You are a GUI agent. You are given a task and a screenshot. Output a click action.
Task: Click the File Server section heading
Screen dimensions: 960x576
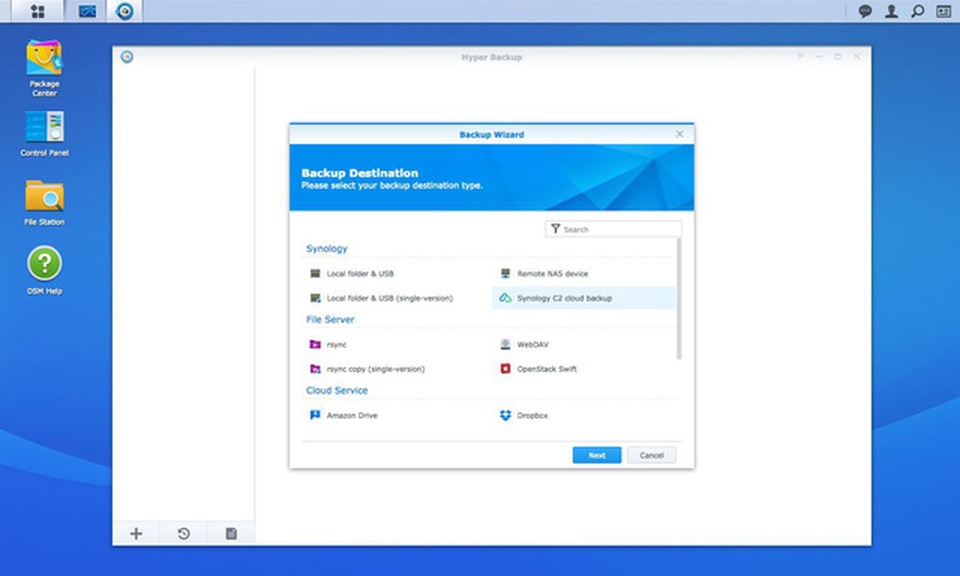click(330, 320)
